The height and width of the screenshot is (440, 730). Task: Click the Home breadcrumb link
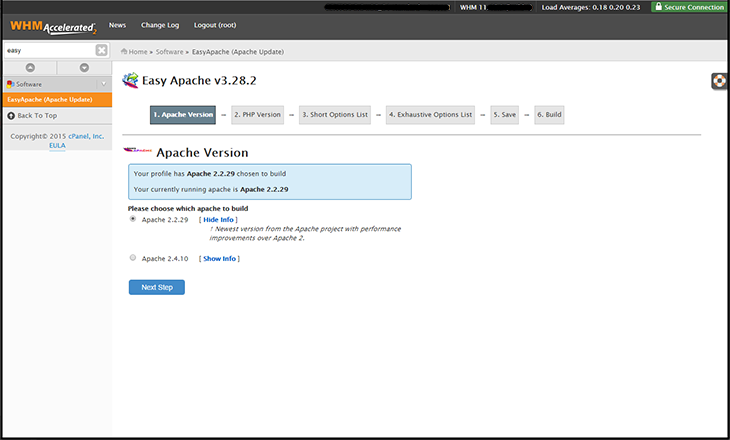coord(138,52)
